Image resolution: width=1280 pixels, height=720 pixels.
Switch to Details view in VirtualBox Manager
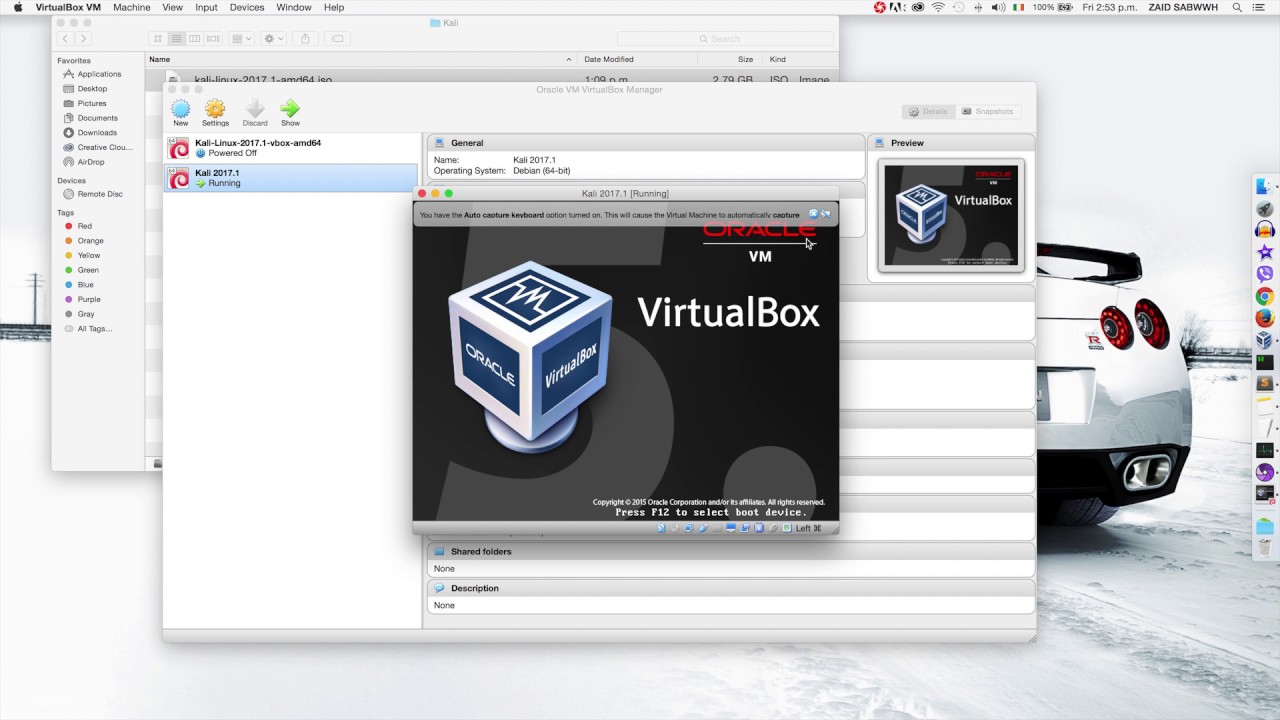tap(928, 111)
